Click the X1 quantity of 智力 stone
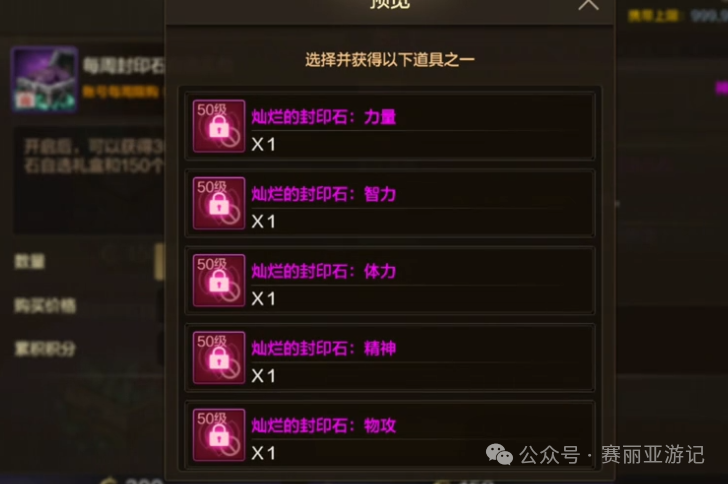The width and height of the screenshot is (728, 484). pyautogui.click(x=263, y=222)
